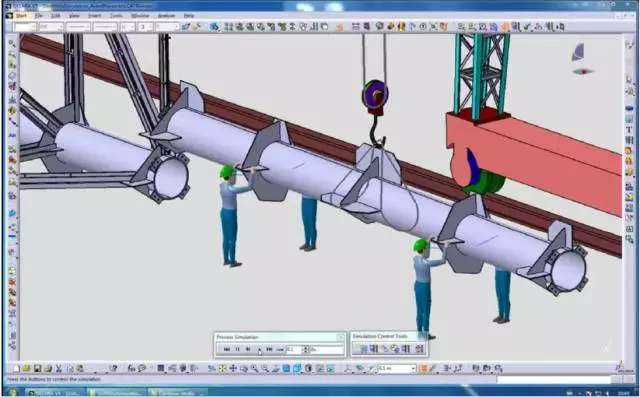This screenshot has width=640, height=397.
Task: Switch to the first taskbar application button
Action: [55, 393]
